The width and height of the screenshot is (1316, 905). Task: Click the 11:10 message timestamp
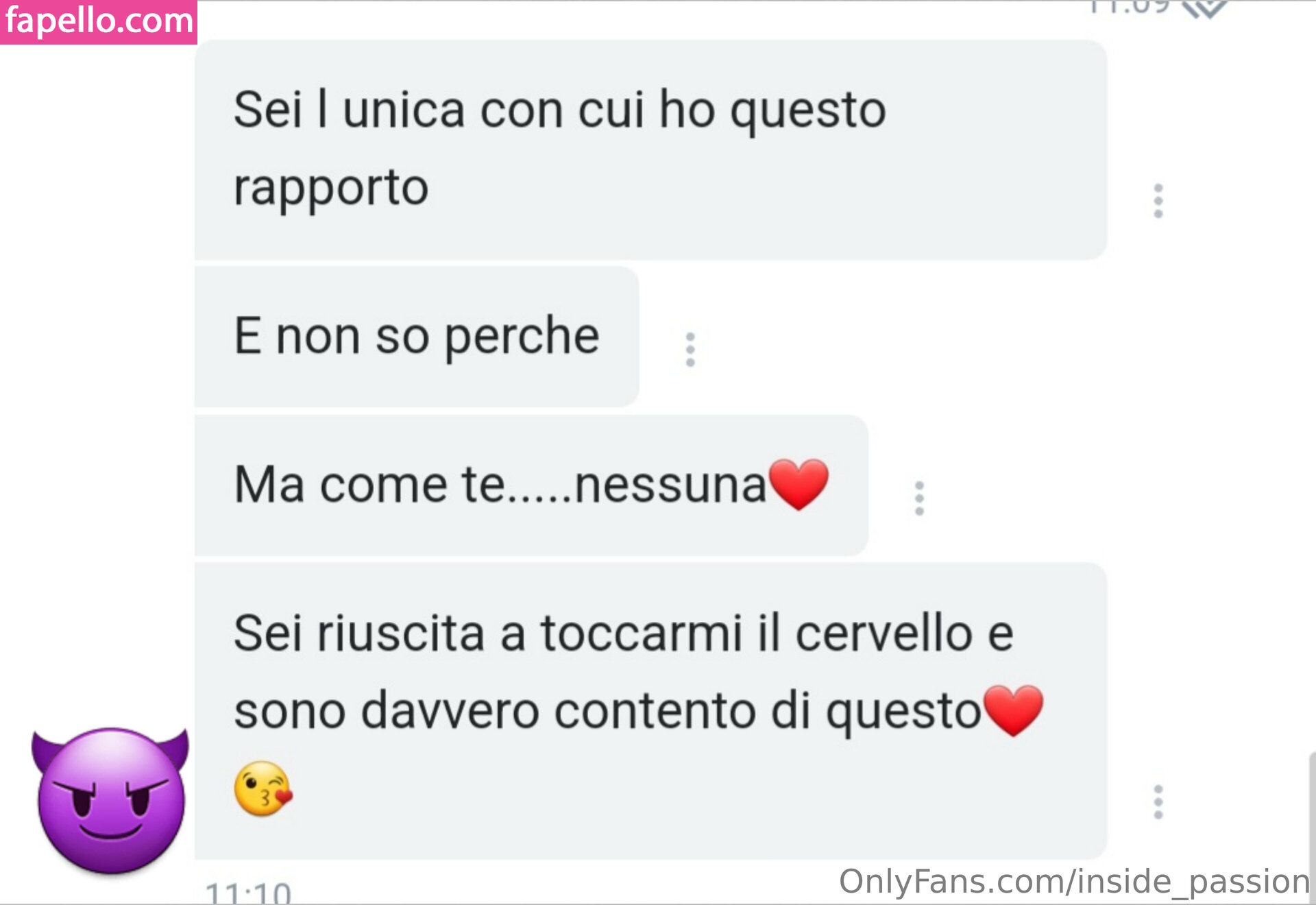pyautogui.click(x=248, y=893)
